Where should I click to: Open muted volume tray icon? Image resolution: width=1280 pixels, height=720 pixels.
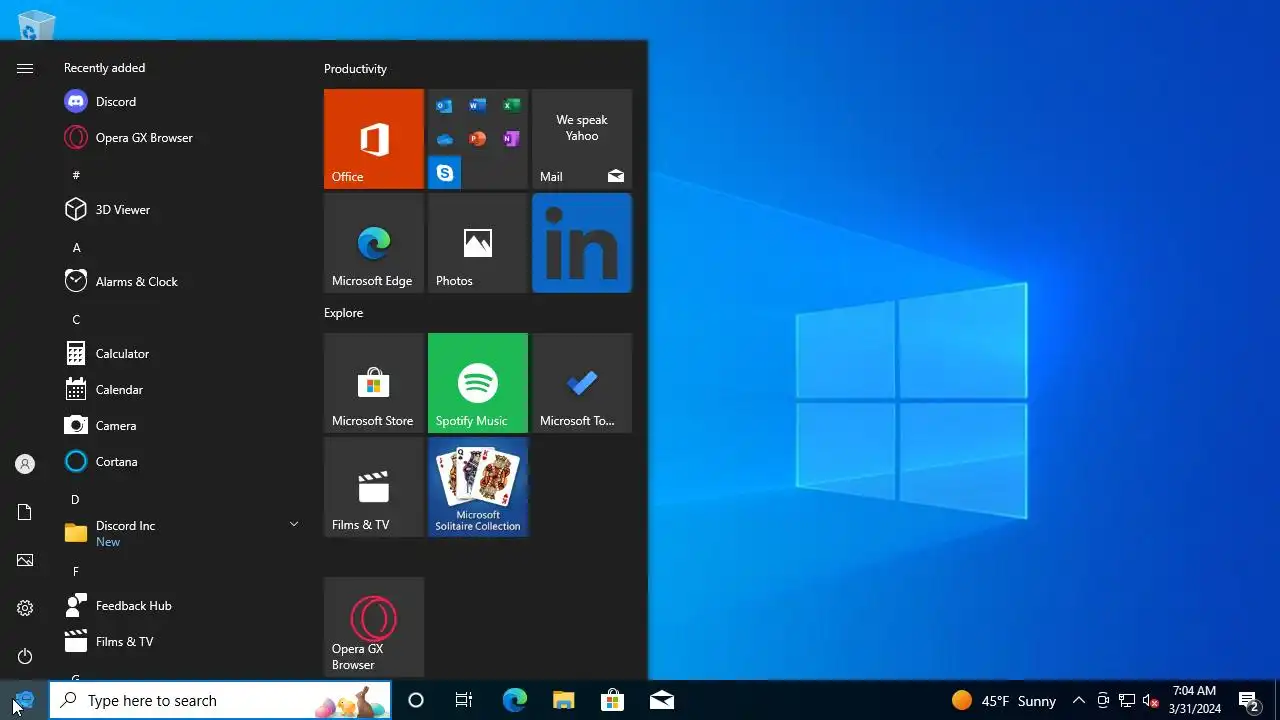[1151, 700]
